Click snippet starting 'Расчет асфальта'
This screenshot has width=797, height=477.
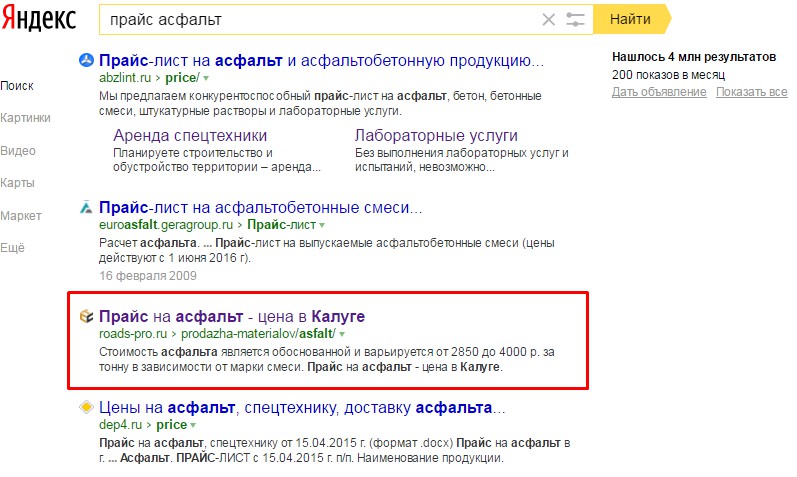click(327, 250)
